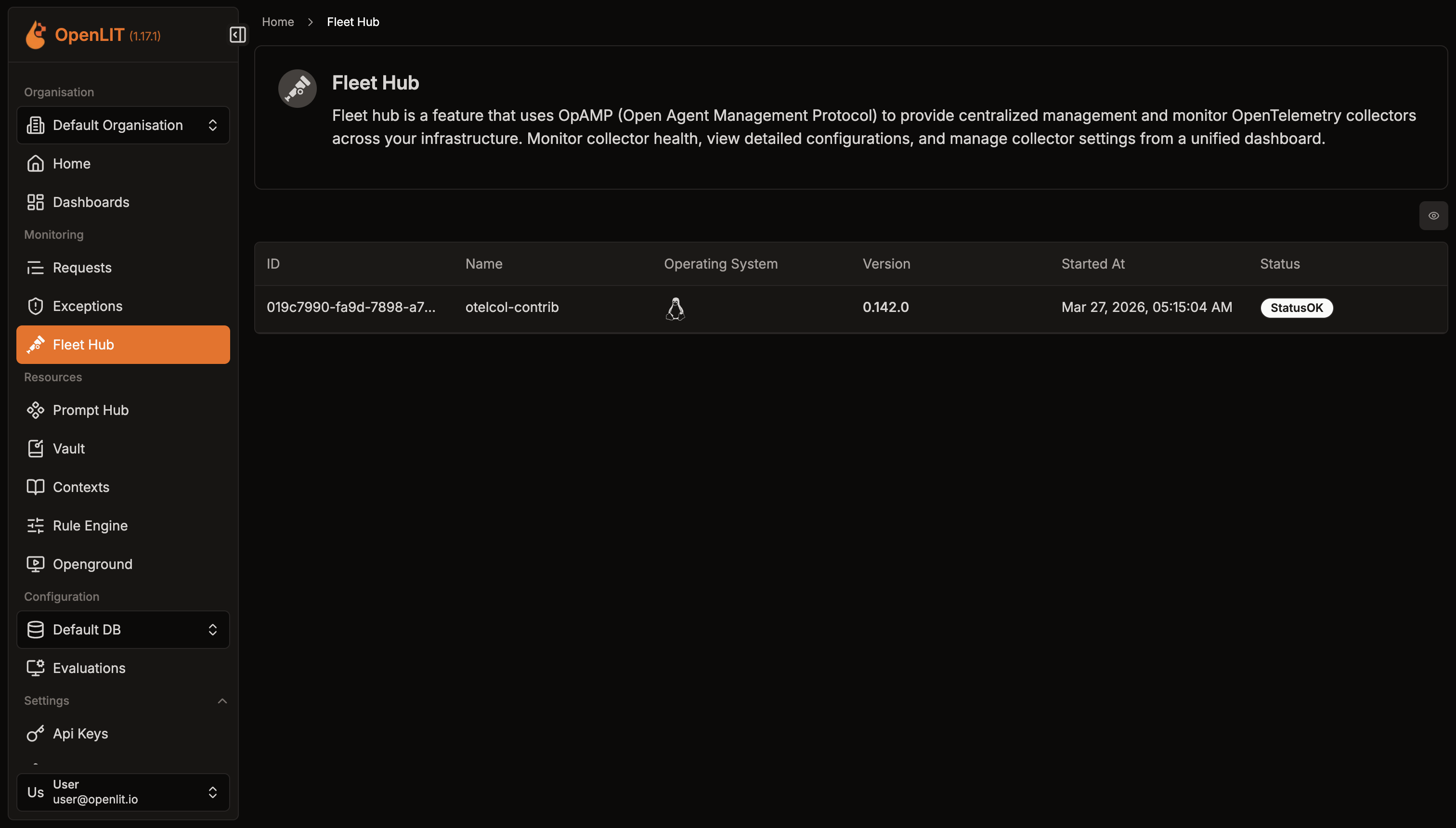Click the Exceptions shield icon
This screenshot has width=1456, height=828.
[x=35, y=307]
